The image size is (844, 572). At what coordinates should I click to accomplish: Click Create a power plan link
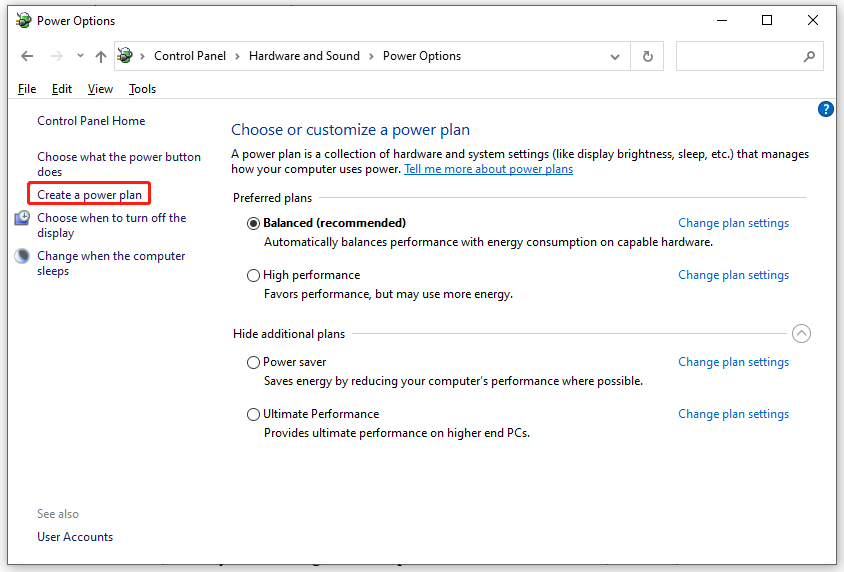tap(90, 194)
